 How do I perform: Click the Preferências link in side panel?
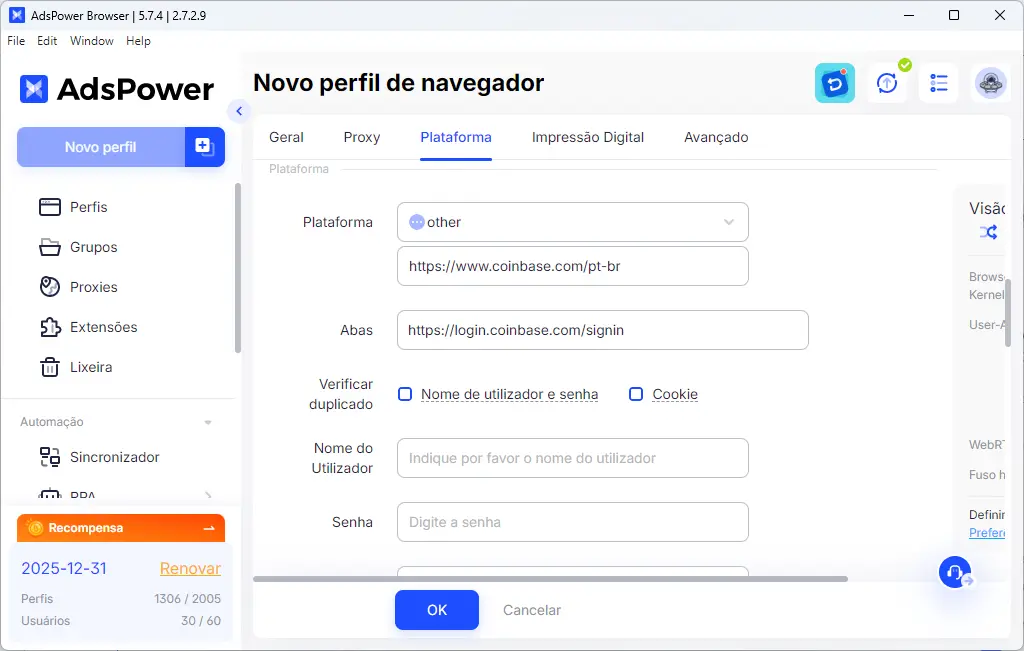987,533
